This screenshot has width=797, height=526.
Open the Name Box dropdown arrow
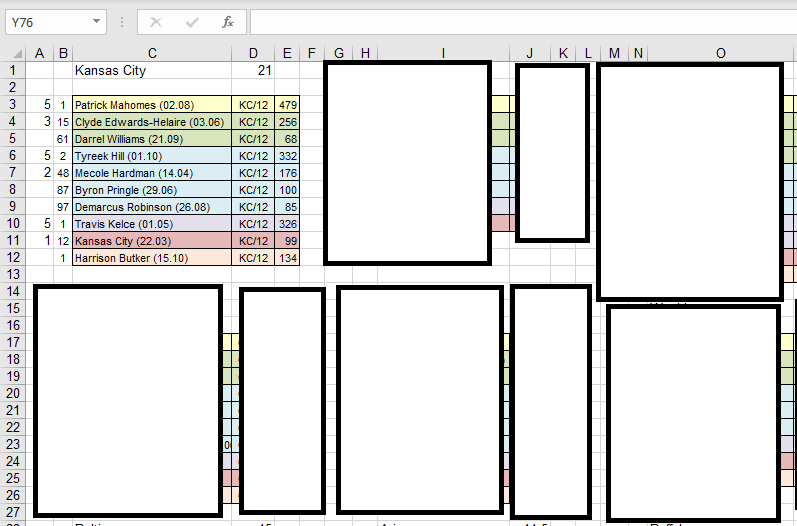pyautogui.click(x=96, y=21)
